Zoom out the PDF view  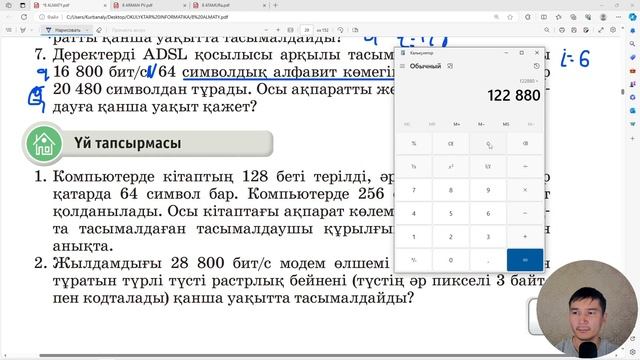tap(266, 30)
